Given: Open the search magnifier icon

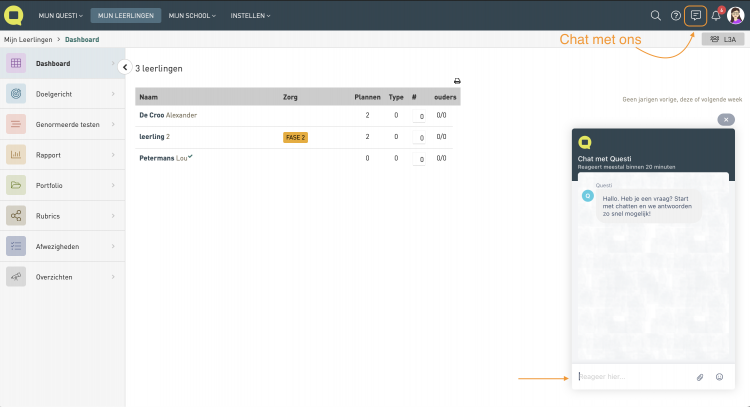Looking at the screenshot, I should pyautogui.click(x=656, y=16).
